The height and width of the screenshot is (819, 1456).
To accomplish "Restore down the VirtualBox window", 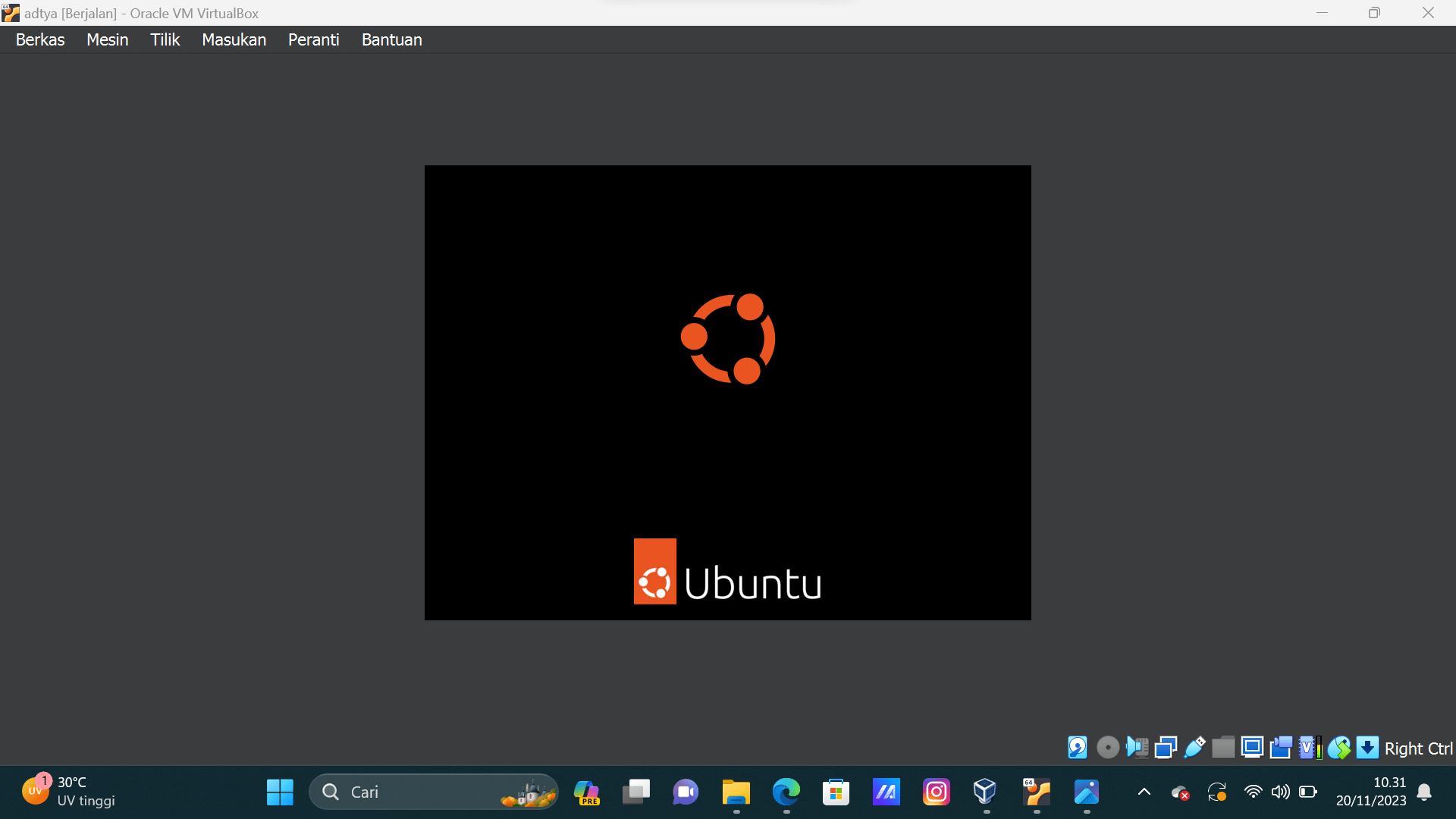I will click(x=1374, y=13).
